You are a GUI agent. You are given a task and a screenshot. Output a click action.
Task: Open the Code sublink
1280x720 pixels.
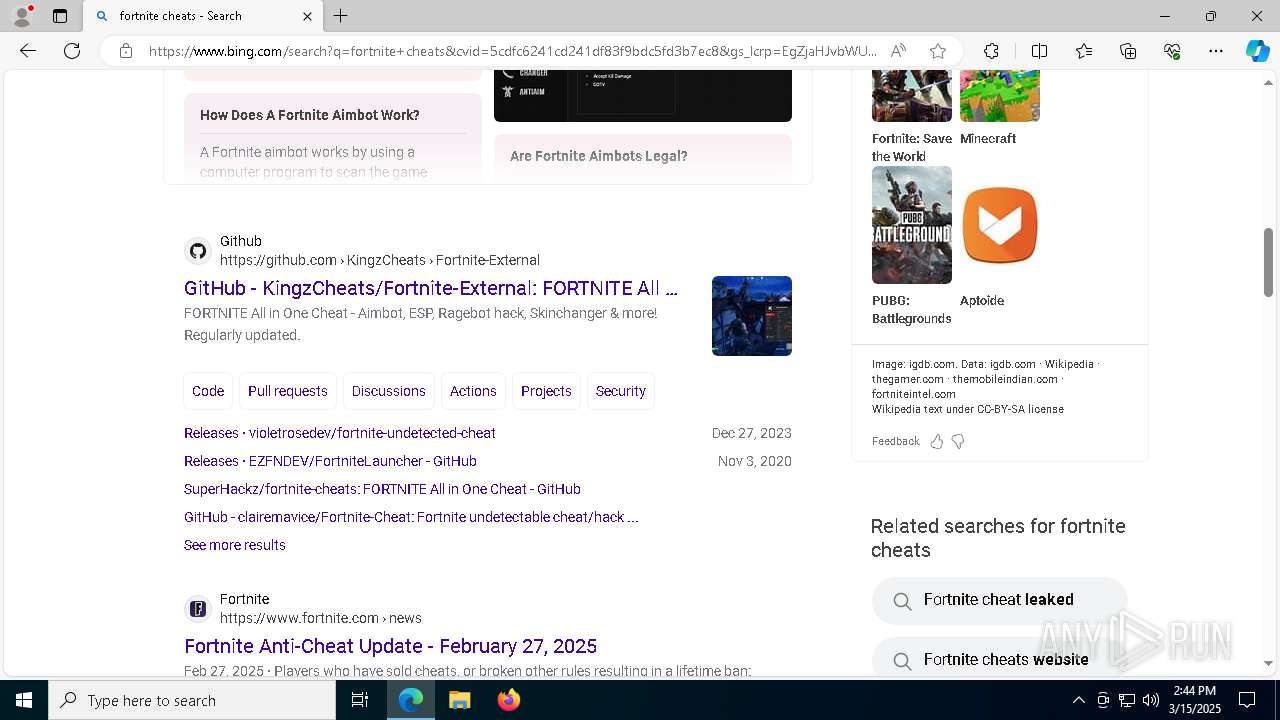[208, 391]
